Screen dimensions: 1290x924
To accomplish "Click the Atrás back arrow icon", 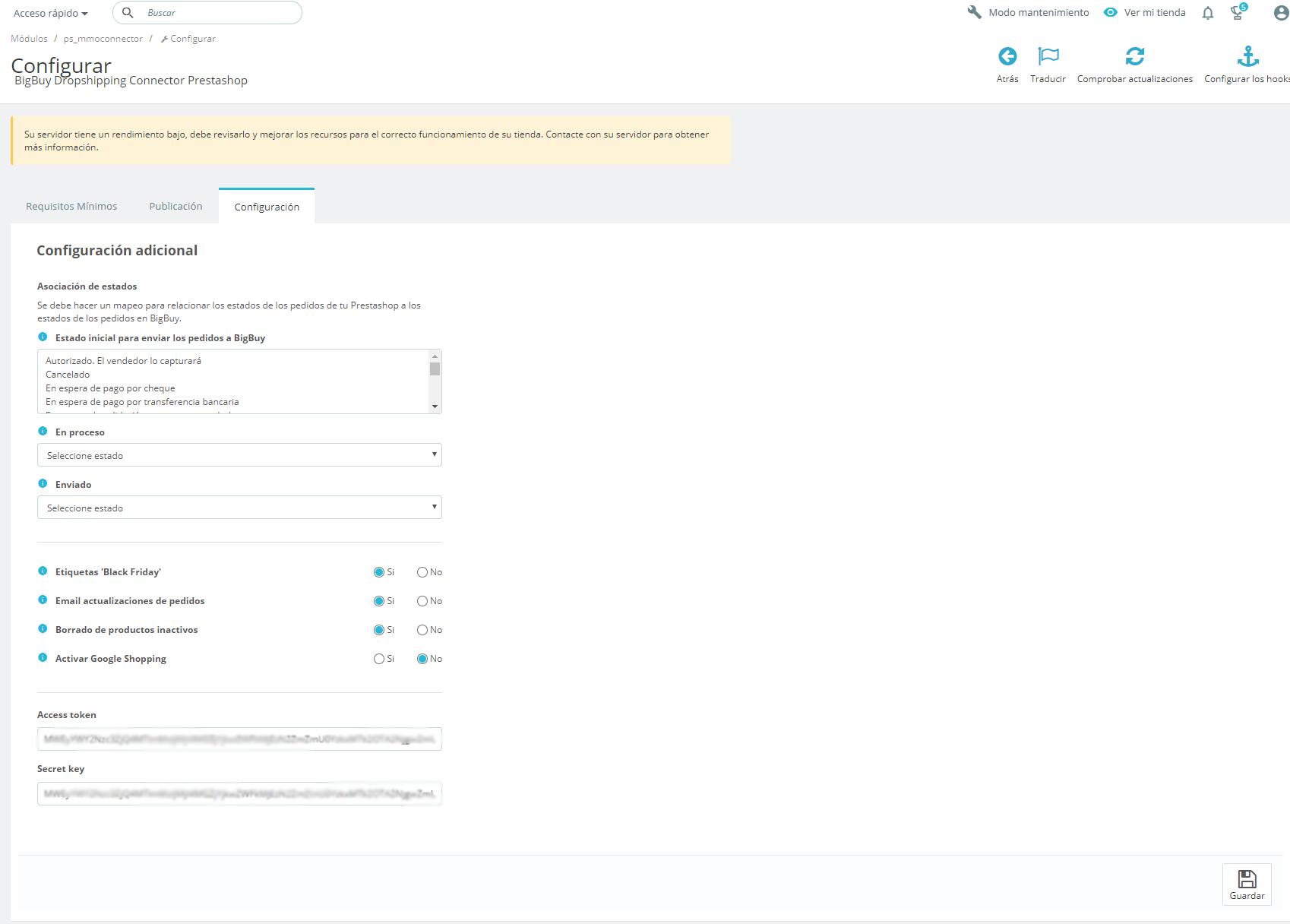I will 1007,56.
